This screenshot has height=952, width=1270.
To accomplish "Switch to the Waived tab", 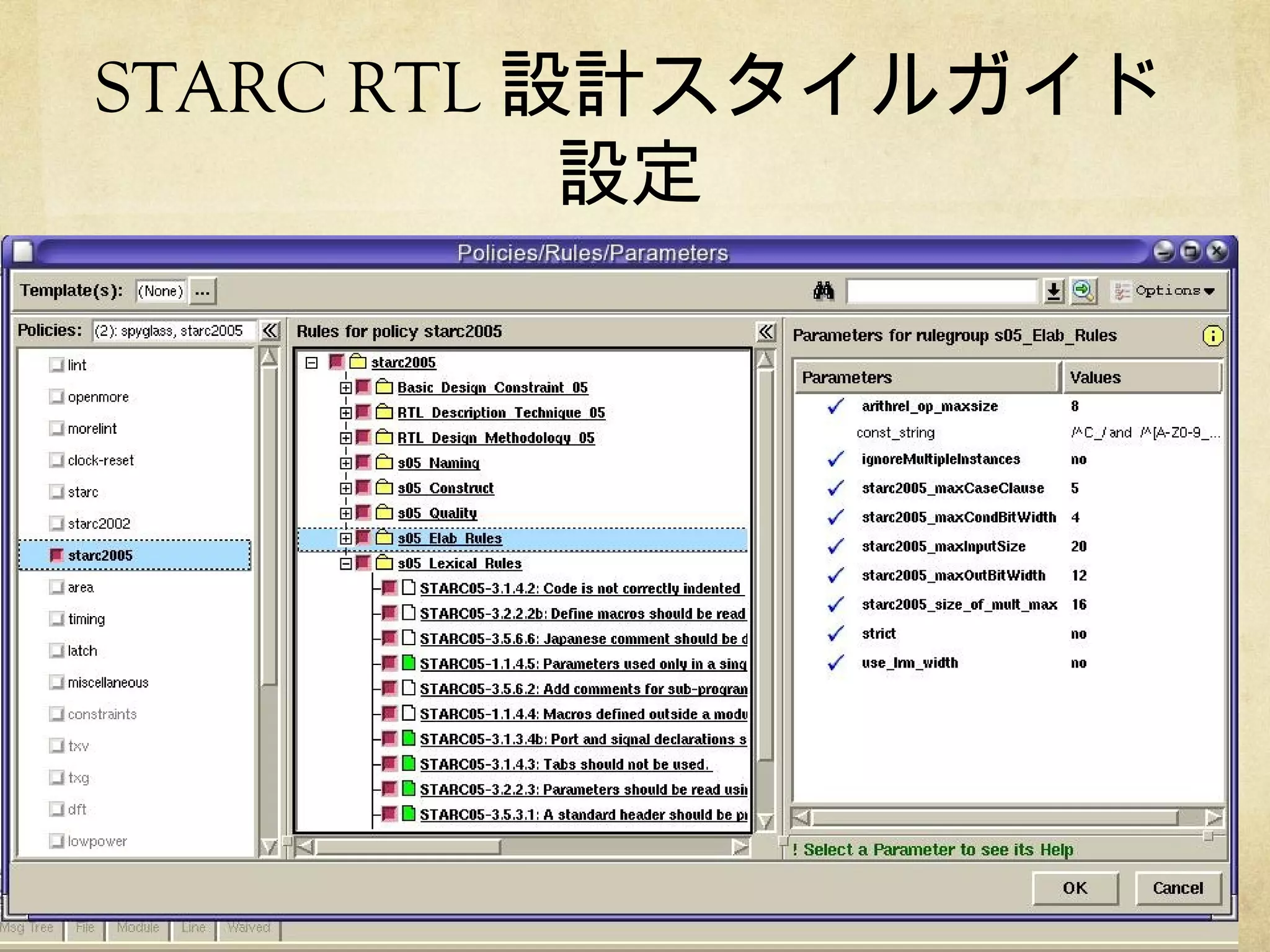I will (249, 928).
